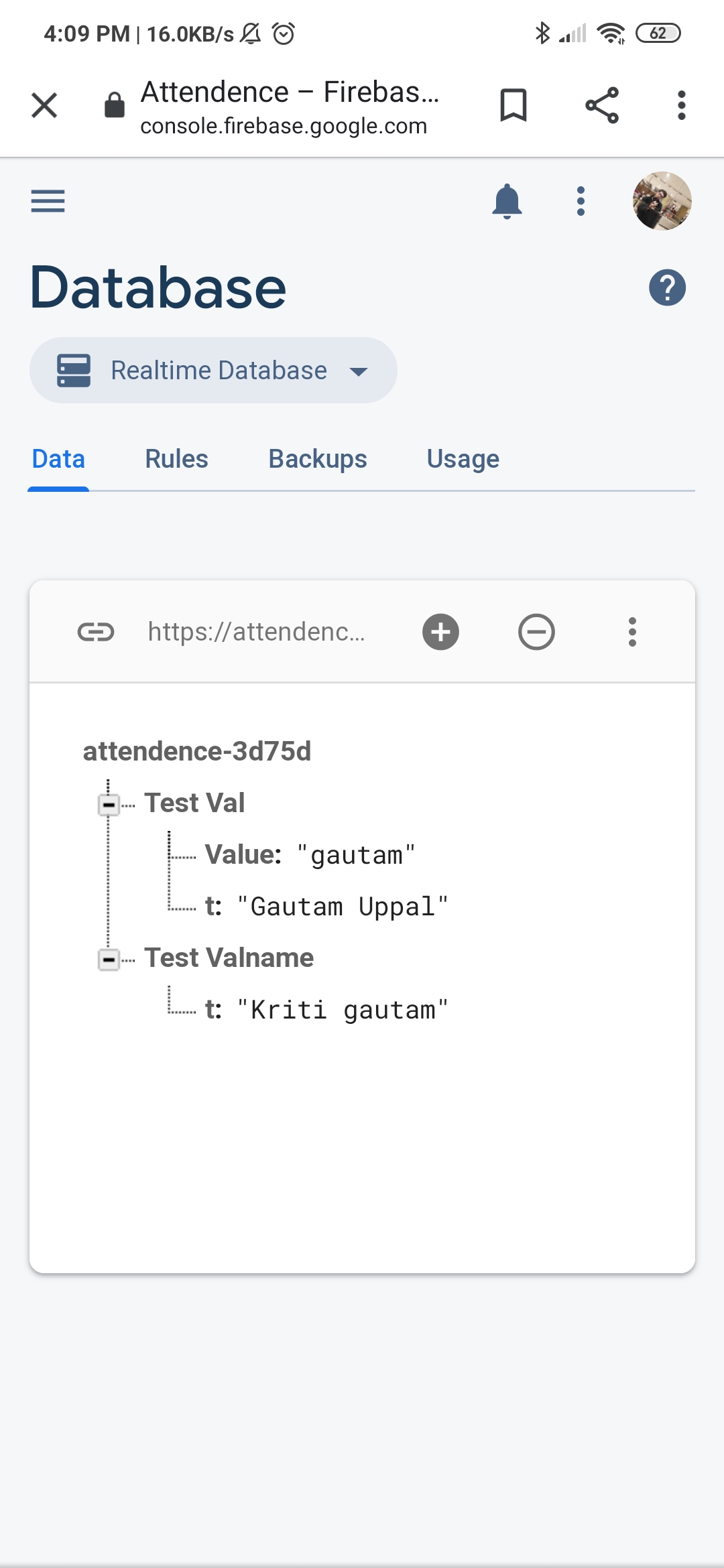
Task: Open the Database help icon
Action: pyautogui.click(x=667, y=288)
